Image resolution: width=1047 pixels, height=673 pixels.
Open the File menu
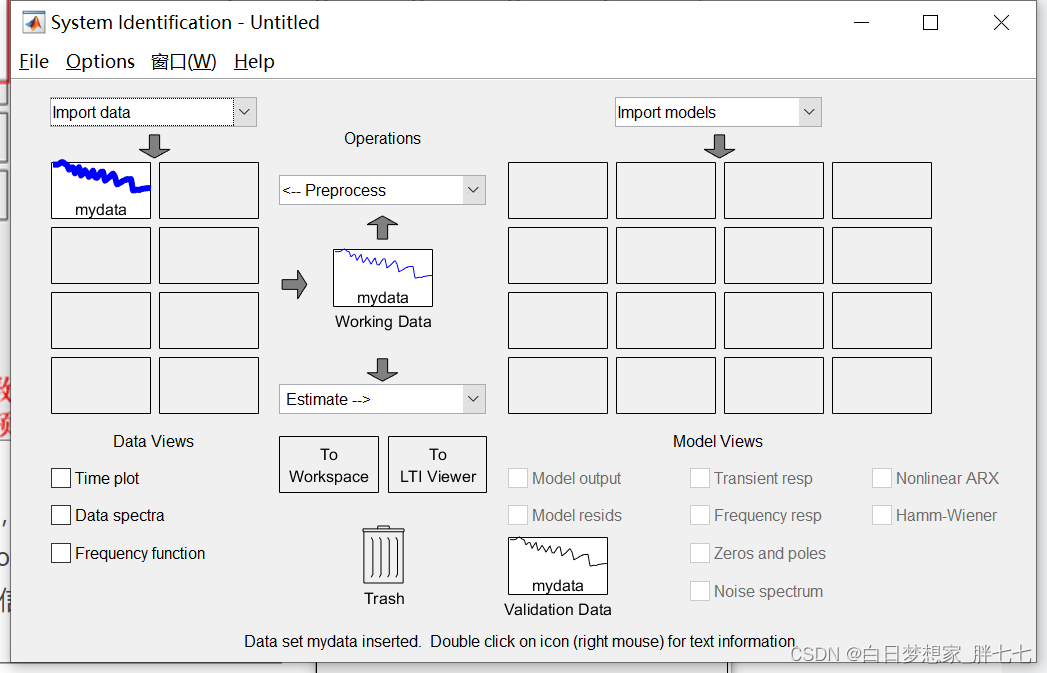coord(33,61)
